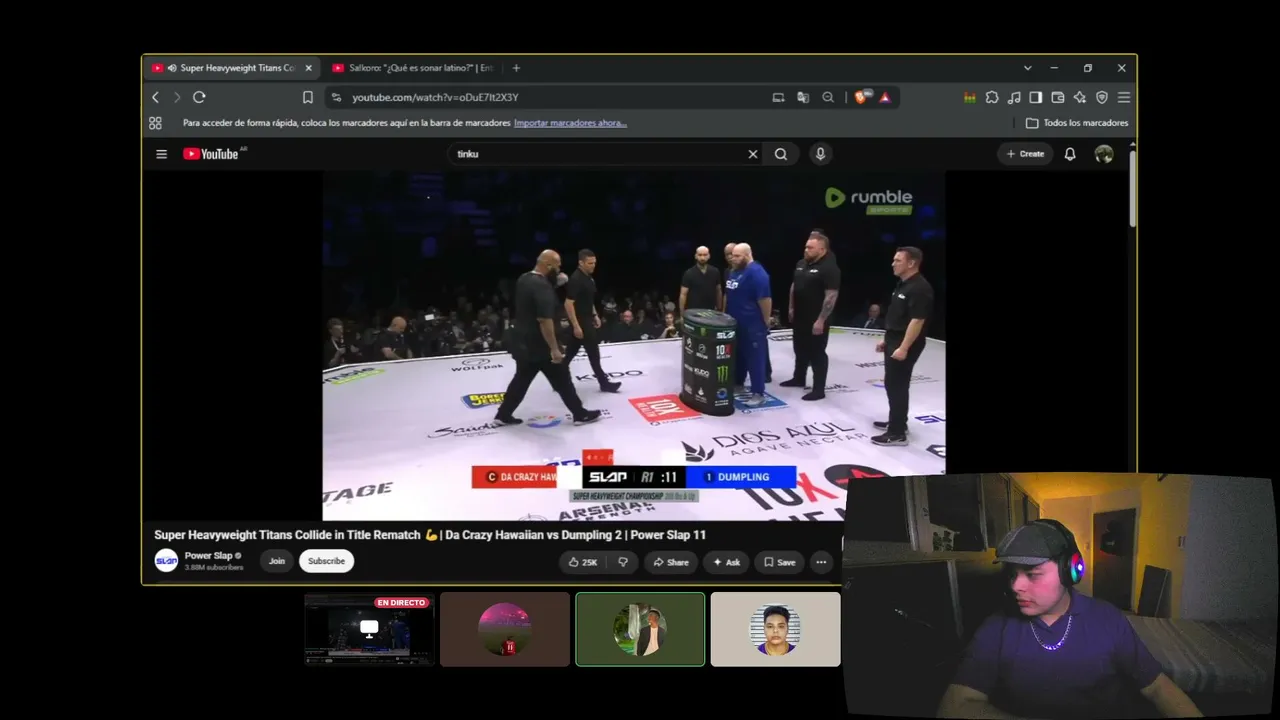Open the browser main hamburger menu

pos(1124,97)
